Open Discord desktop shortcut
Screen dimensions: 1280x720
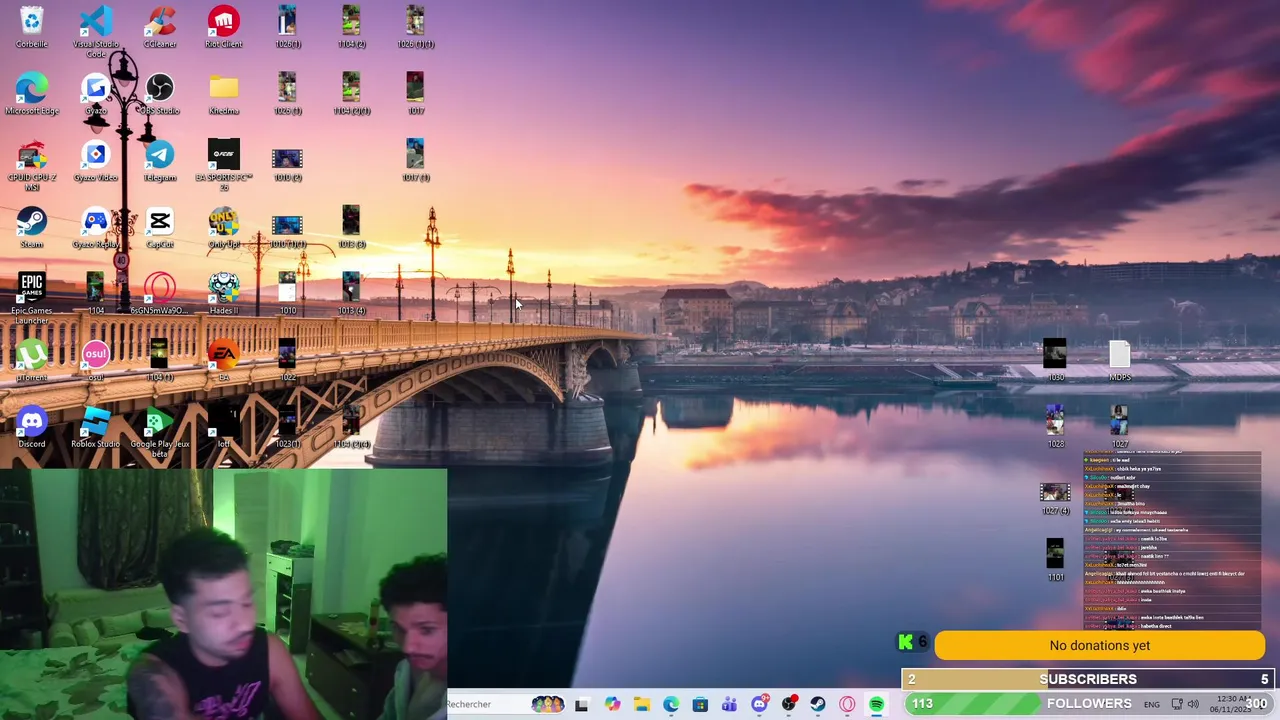[32, 428]
